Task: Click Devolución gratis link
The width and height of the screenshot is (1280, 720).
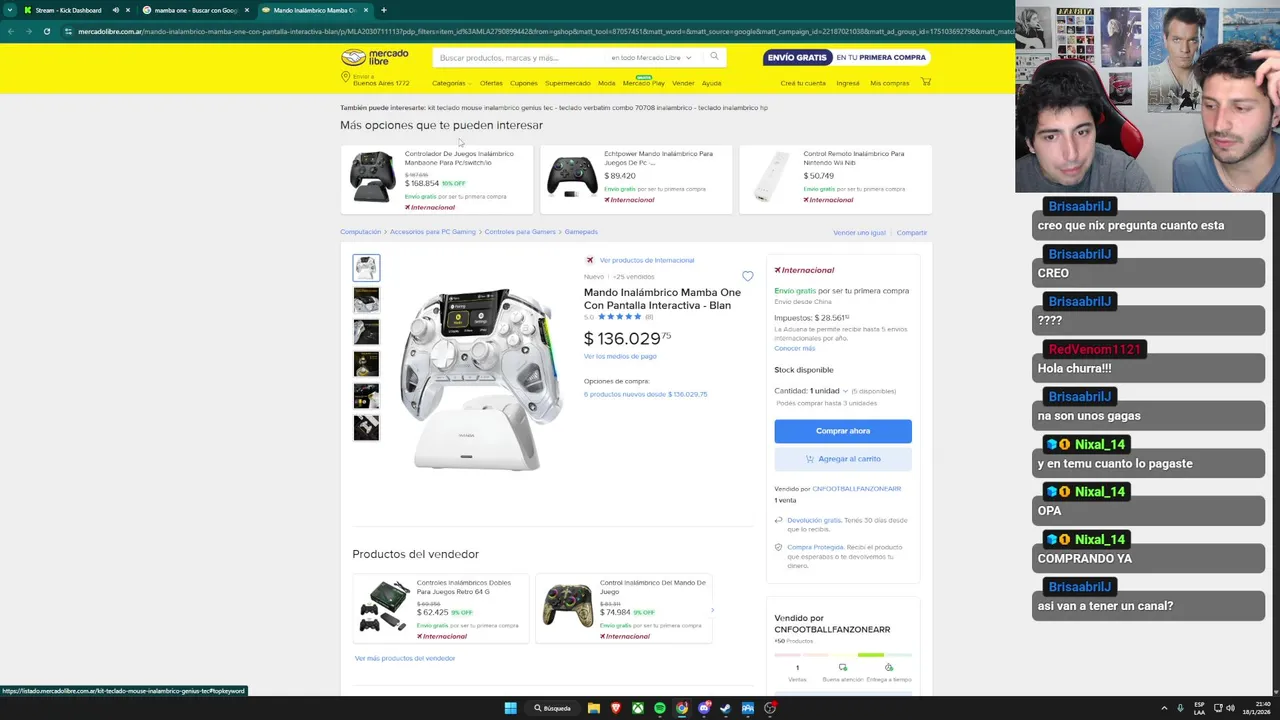Action: pos(814,520)
